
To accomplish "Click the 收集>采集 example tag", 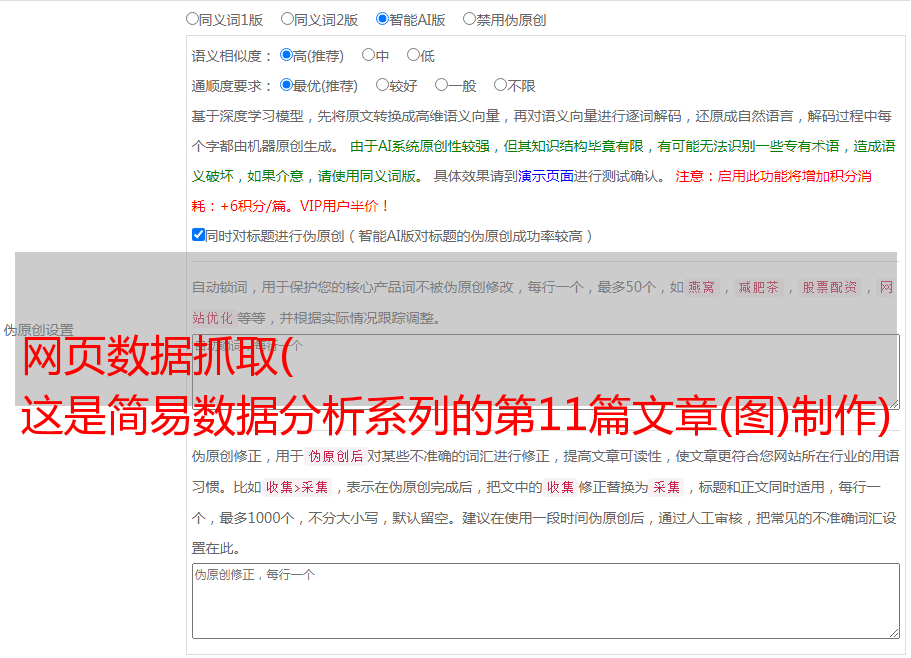I will click(x=297, y=487).
